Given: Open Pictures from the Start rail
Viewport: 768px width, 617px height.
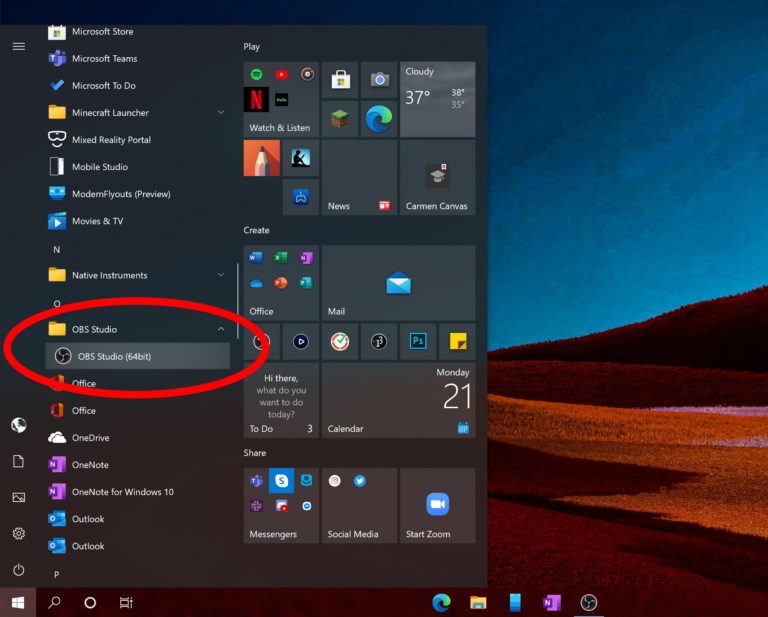Looking at the screenshot, I should point(19,498).
